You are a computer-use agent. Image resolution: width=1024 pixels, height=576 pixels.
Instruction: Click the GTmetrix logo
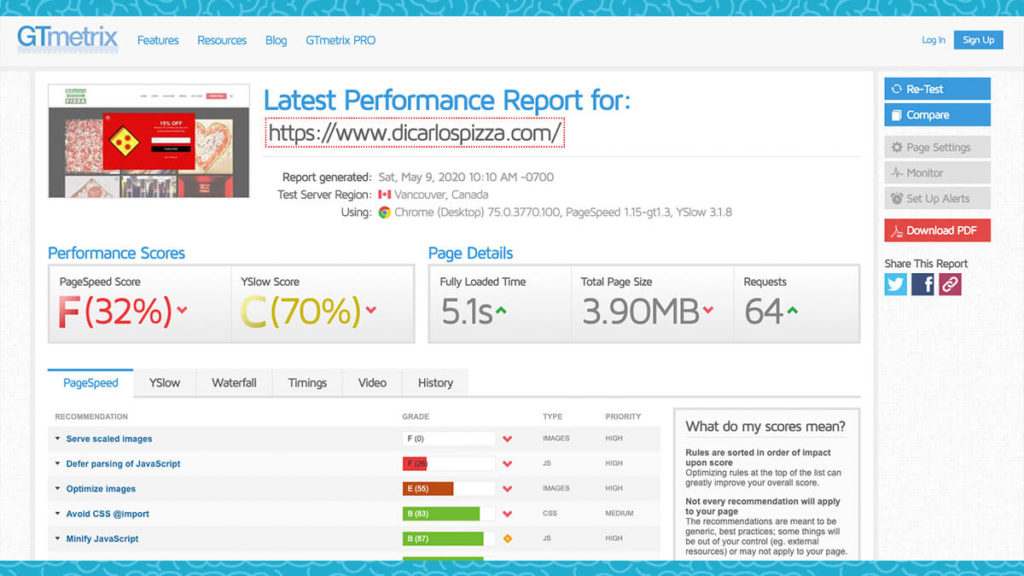(x=67, y=40)
